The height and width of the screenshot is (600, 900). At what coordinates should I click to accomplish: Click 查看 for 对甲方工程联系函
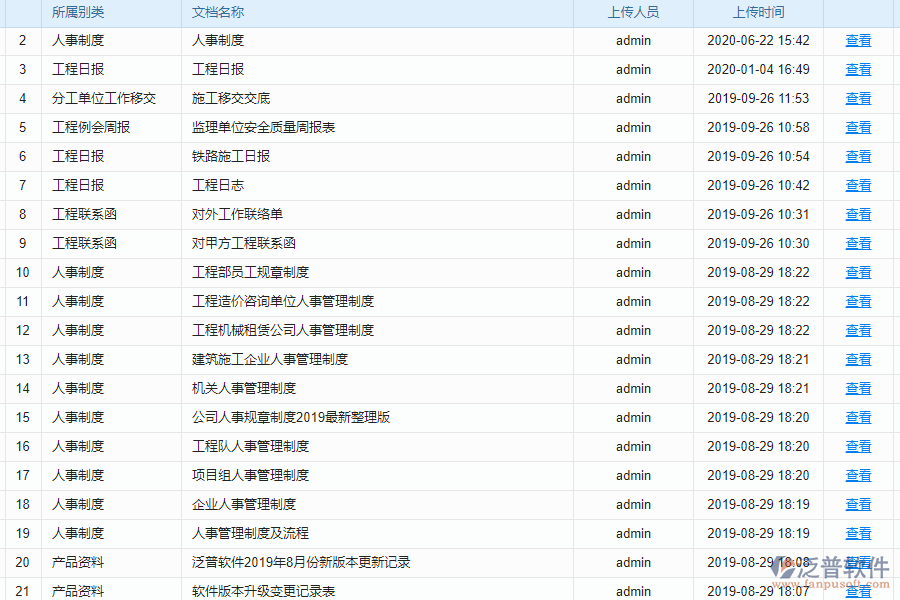click(x=859, y=243)
